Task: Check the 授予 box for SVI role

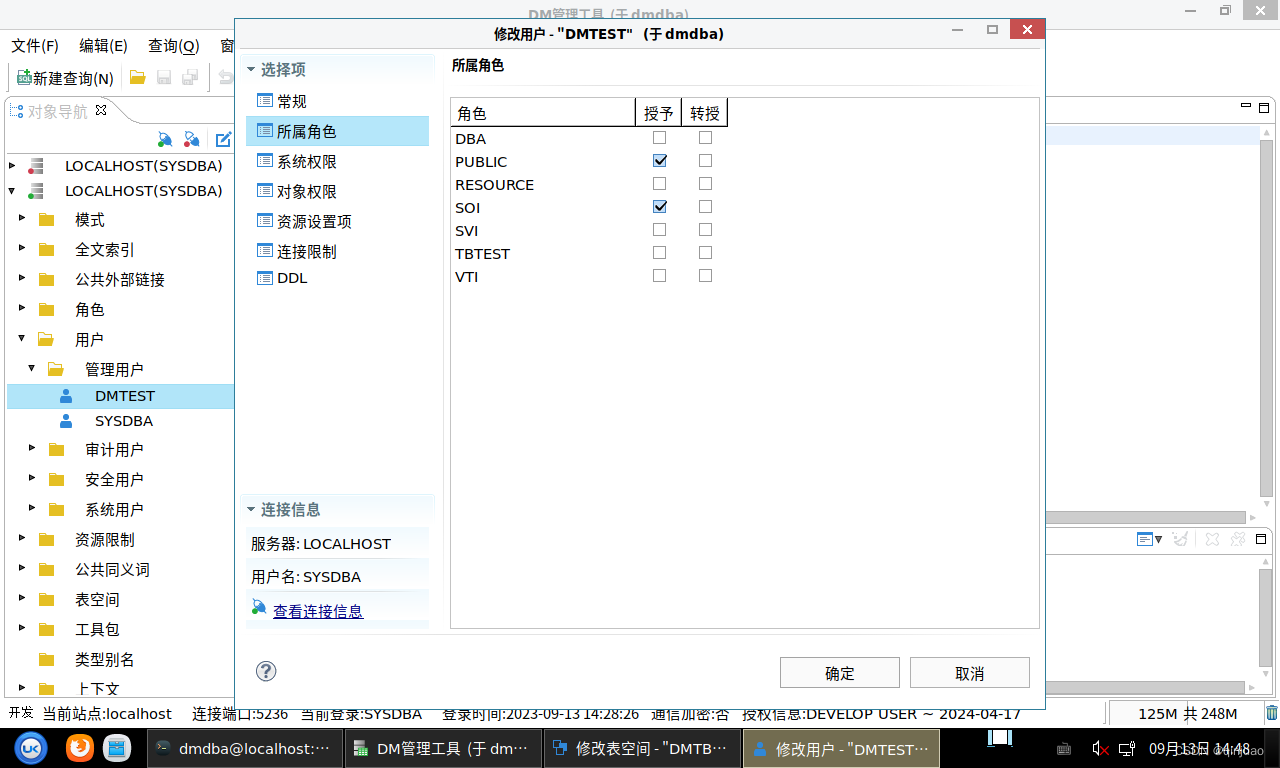Action: click(659, 230)
